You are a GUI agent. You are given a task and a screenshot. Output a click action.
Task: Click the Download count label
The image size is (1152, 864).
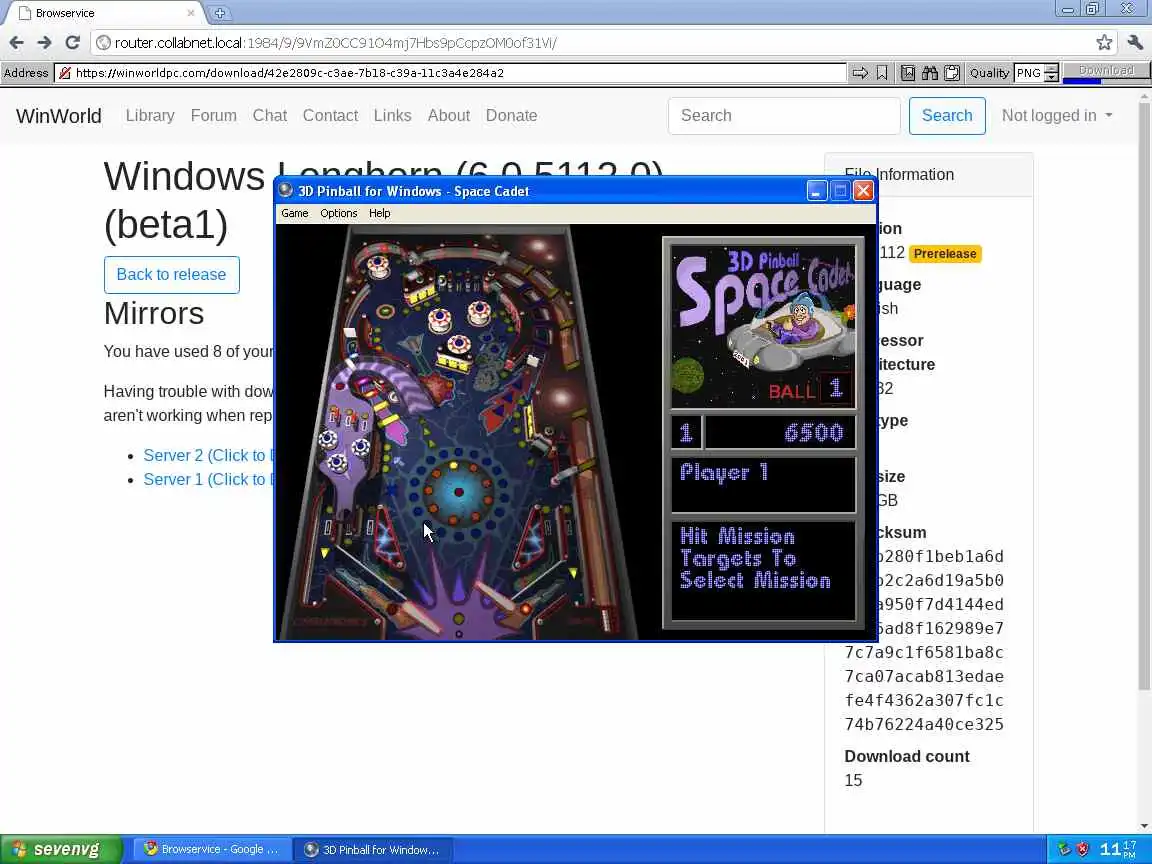[907, 756]
